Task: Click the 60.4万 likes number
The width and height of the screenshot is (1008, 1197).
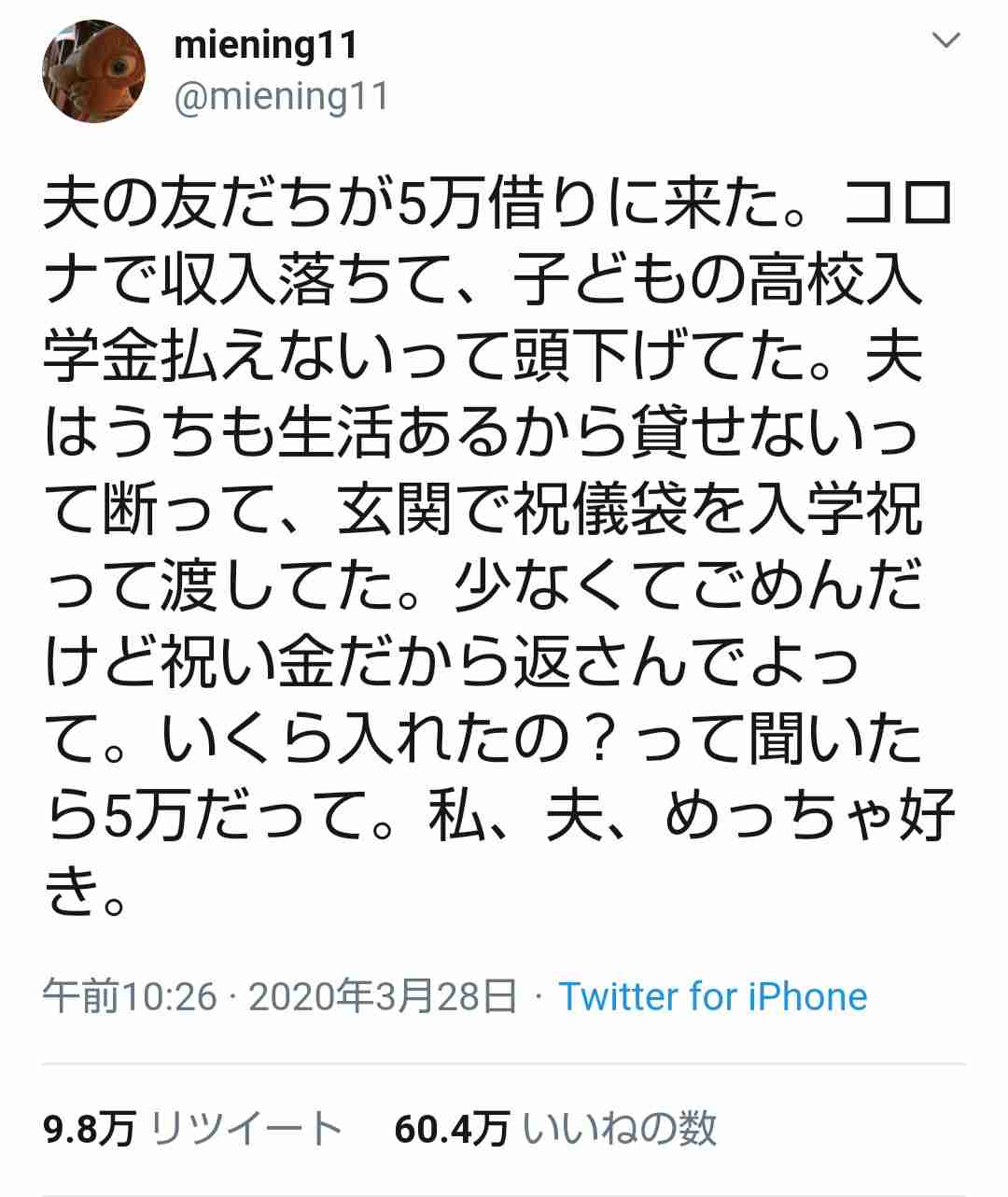Action: pos(452,1129)
